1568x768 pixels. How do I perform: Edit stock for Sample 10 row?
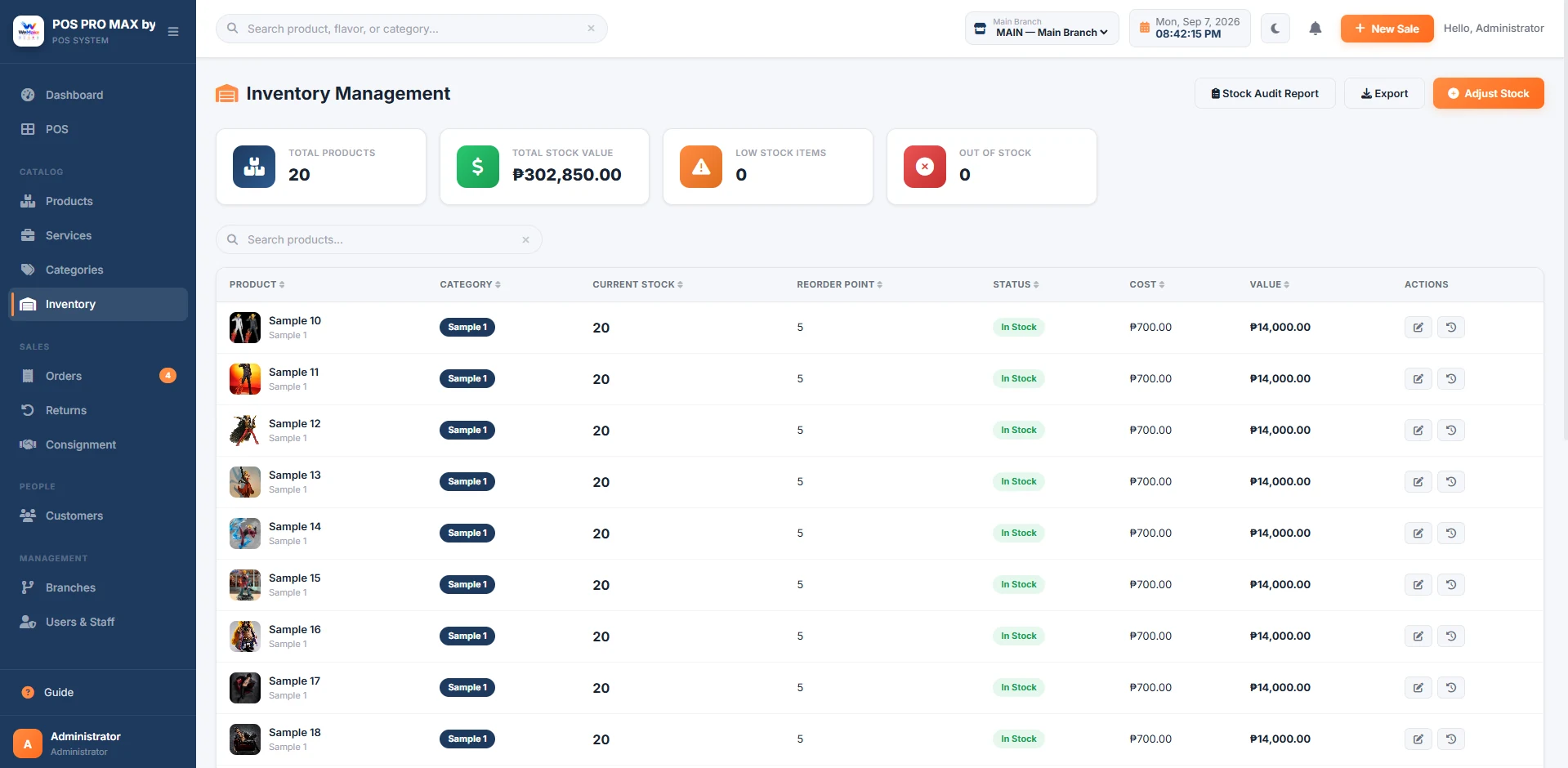point(1418,328)
